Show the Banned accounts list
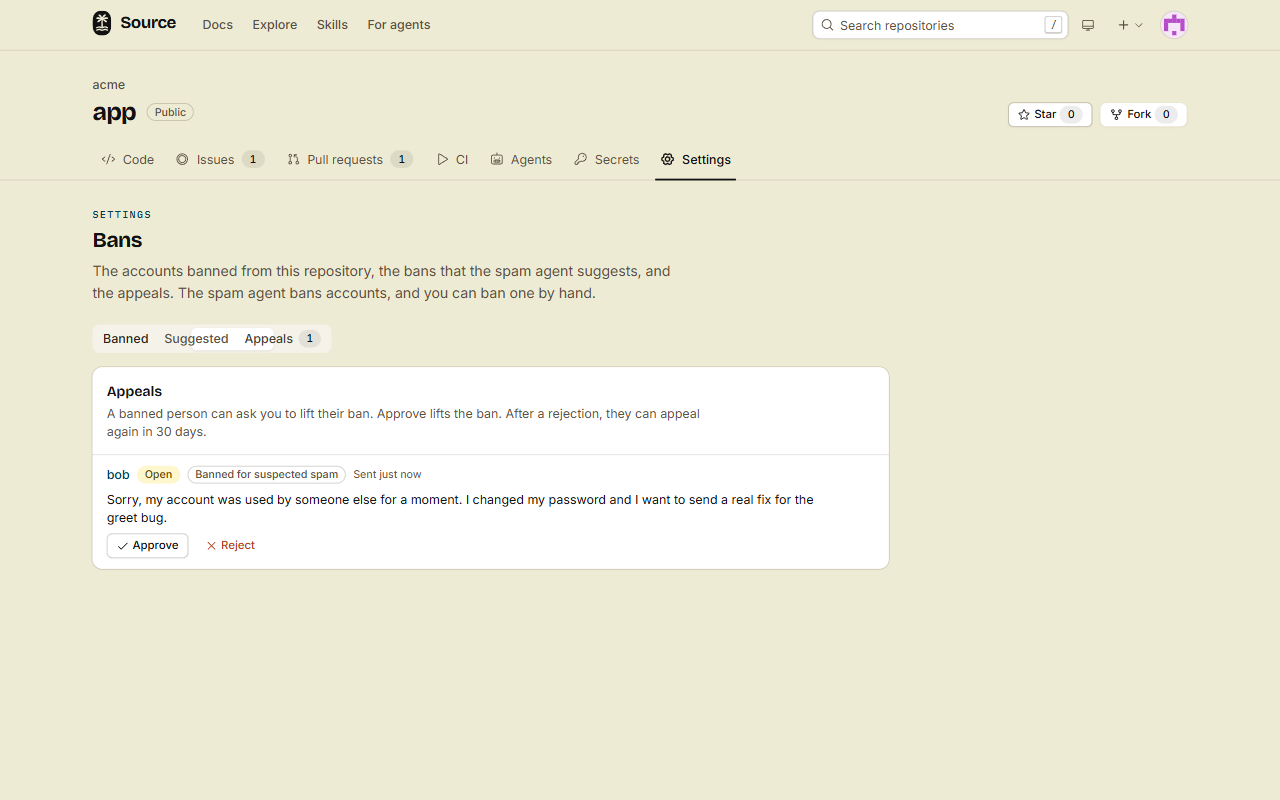1280x800 pixels. pyautogui.click(x=126, y=339)
